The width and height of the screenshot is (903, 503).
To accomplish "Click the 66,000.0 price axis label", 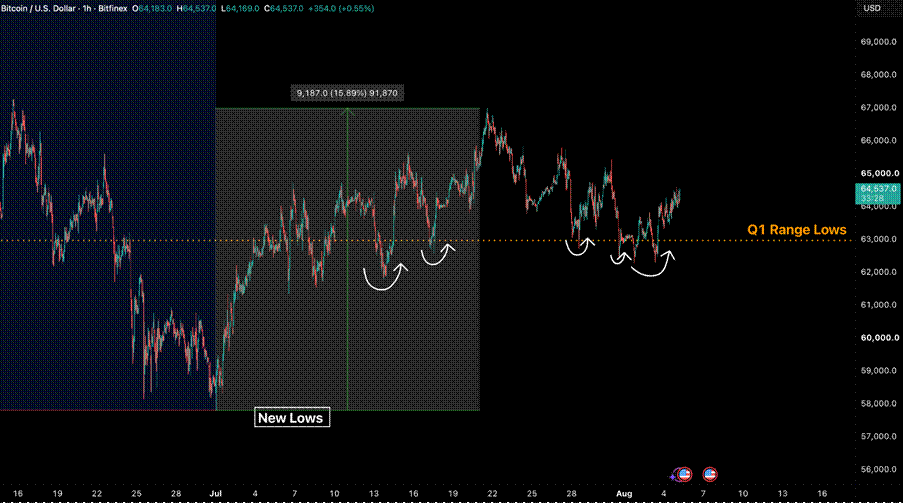I will (x=878, y=140).
